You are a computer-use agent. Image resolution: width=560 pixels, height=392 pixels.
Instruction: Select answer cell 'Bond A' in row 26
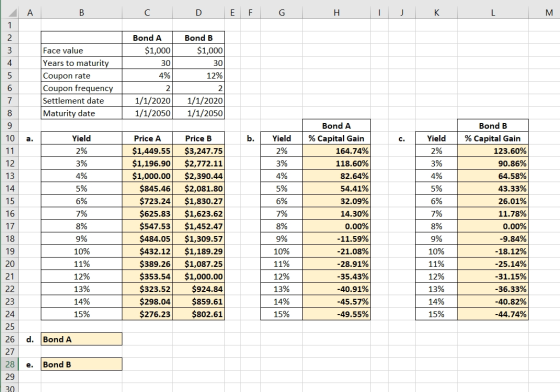point(81,339)
